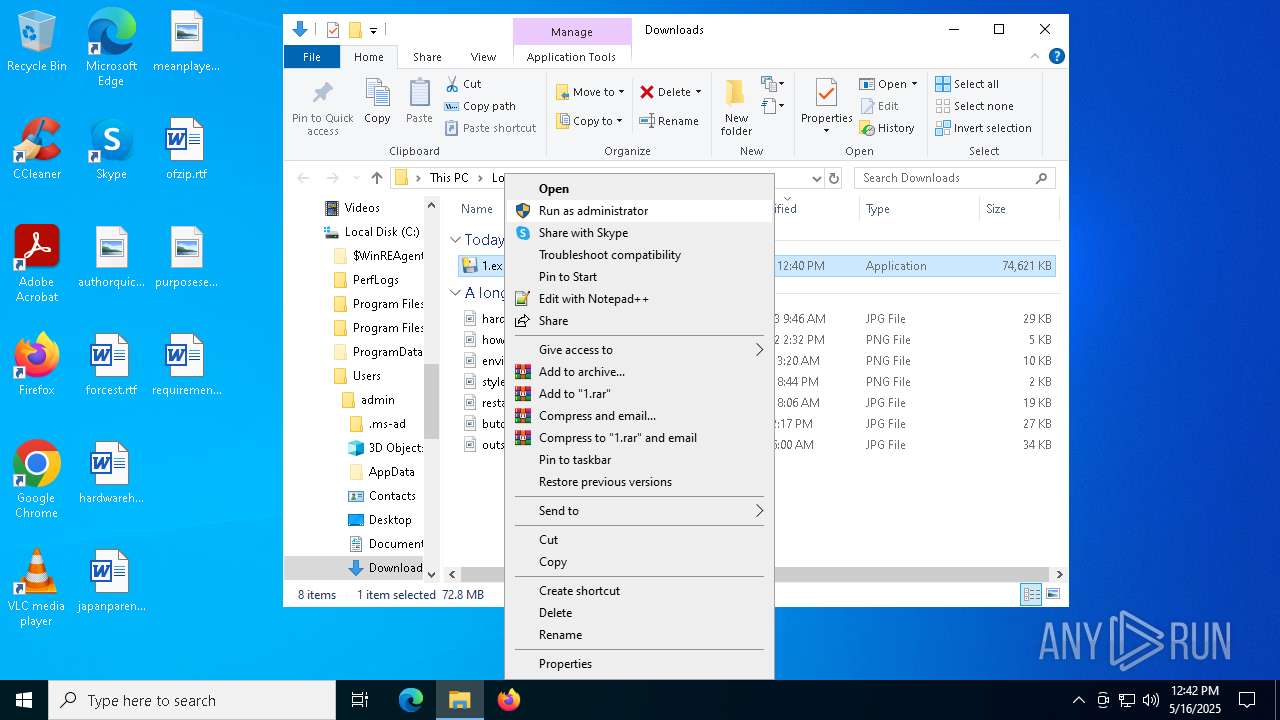Screen dimensions: 1280x720
Task: Switch to details view button
Action: tap(1031, 595)
